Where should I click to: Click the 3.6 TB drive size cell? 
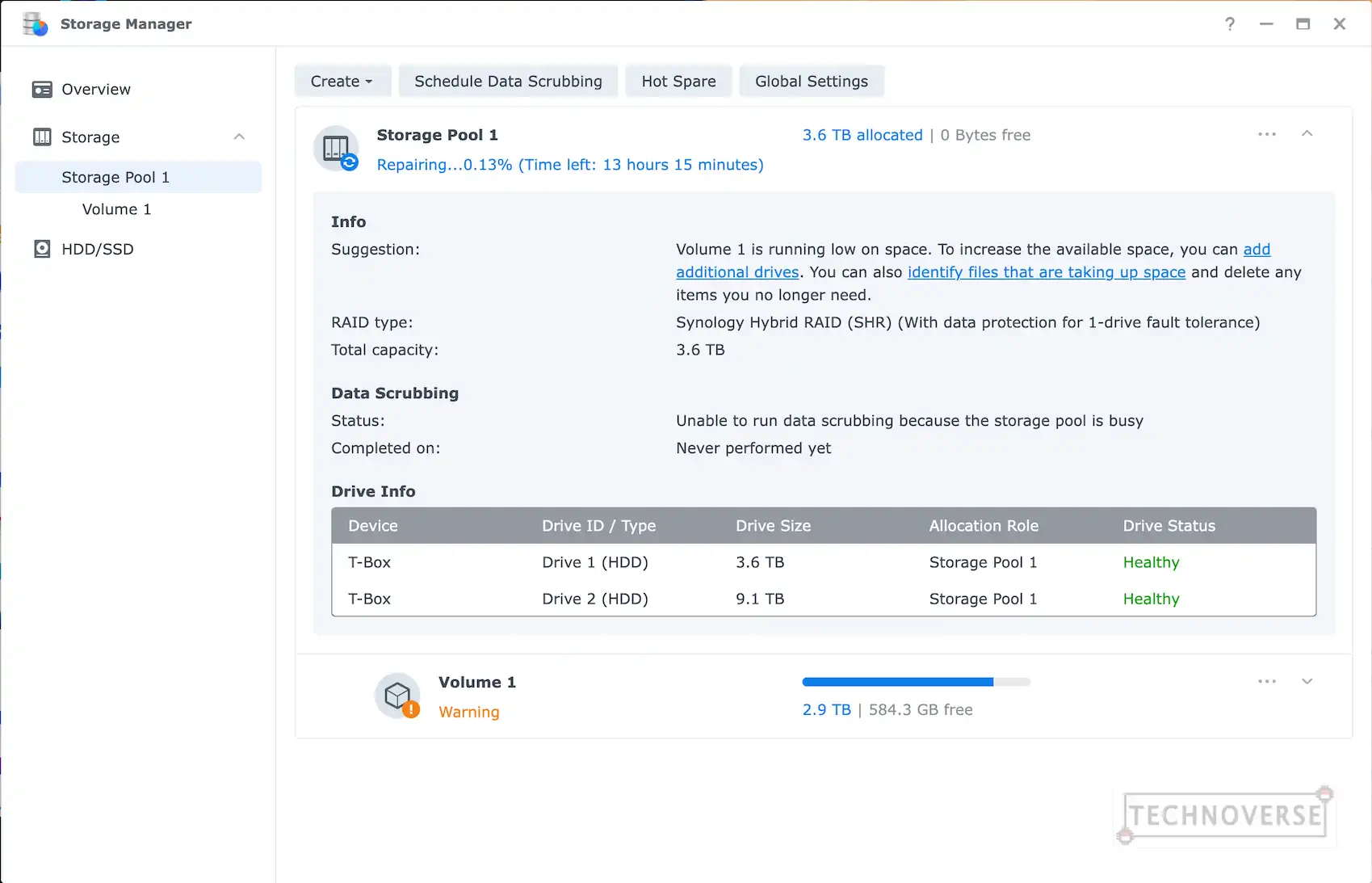pos(760,562)
